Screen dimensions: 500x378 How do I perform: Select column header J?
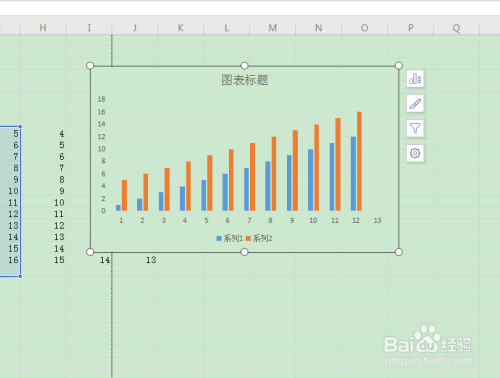(x=135, y=28)
